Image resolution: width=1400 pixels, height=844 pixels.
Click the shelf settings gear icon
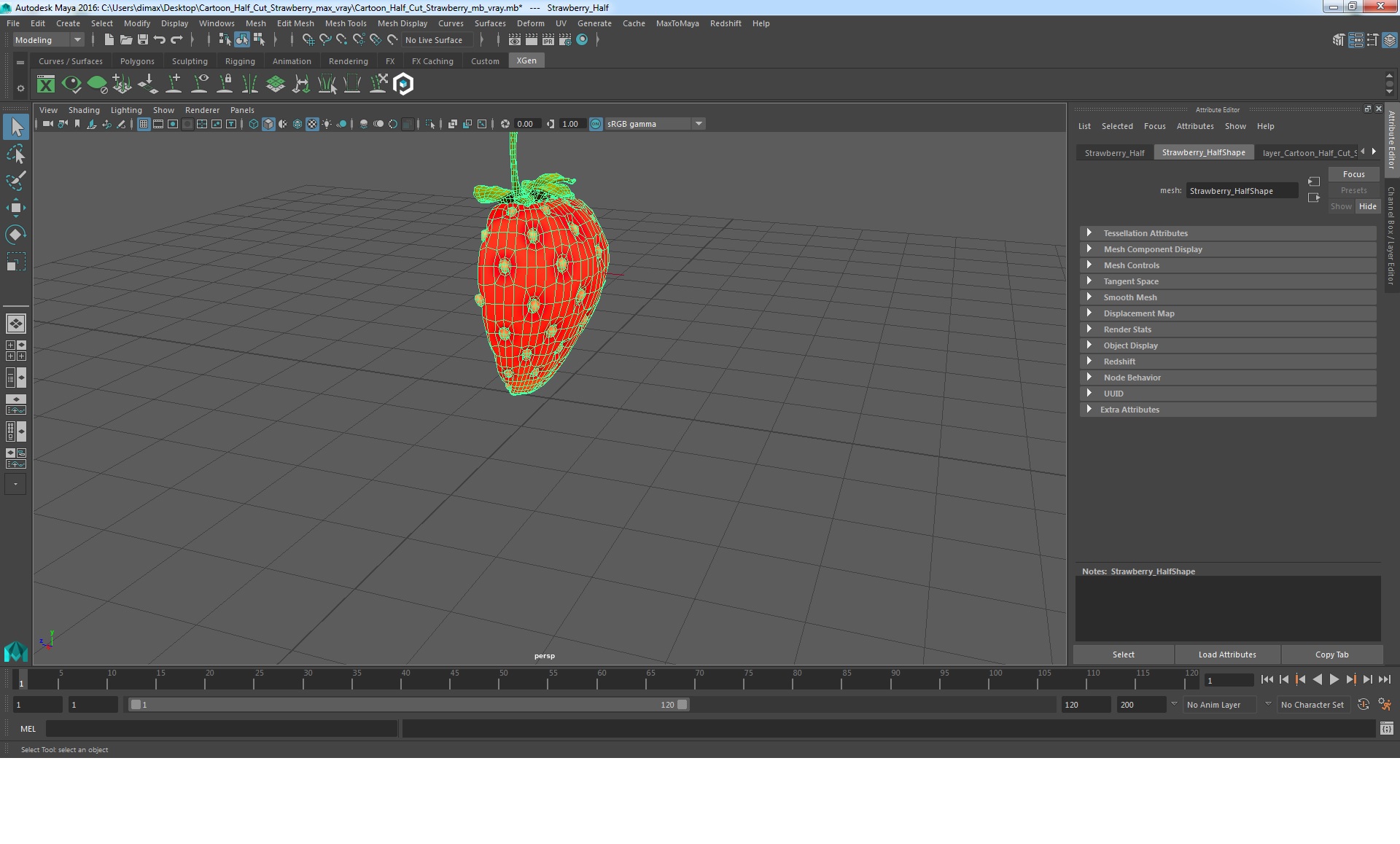click(x=20, y=88)
